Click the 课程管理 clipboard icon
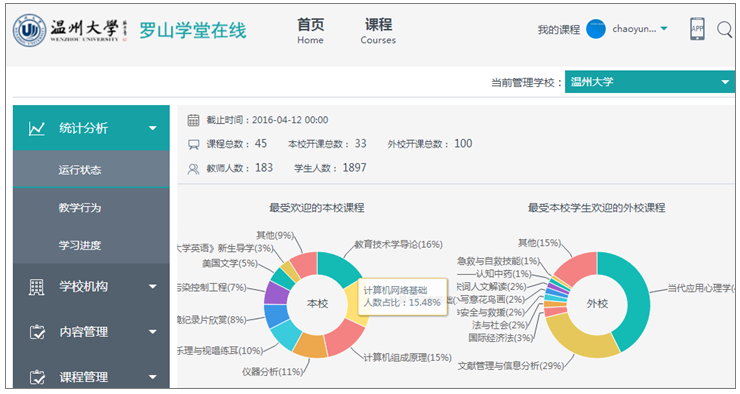This screenshot has height=394, width=740. click(37, 377)
